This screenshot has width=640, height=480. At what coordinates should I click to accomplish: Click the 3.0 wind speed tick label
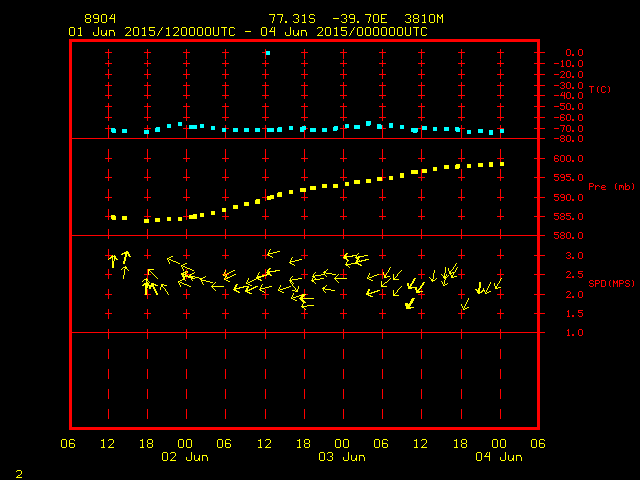[570, 256]
